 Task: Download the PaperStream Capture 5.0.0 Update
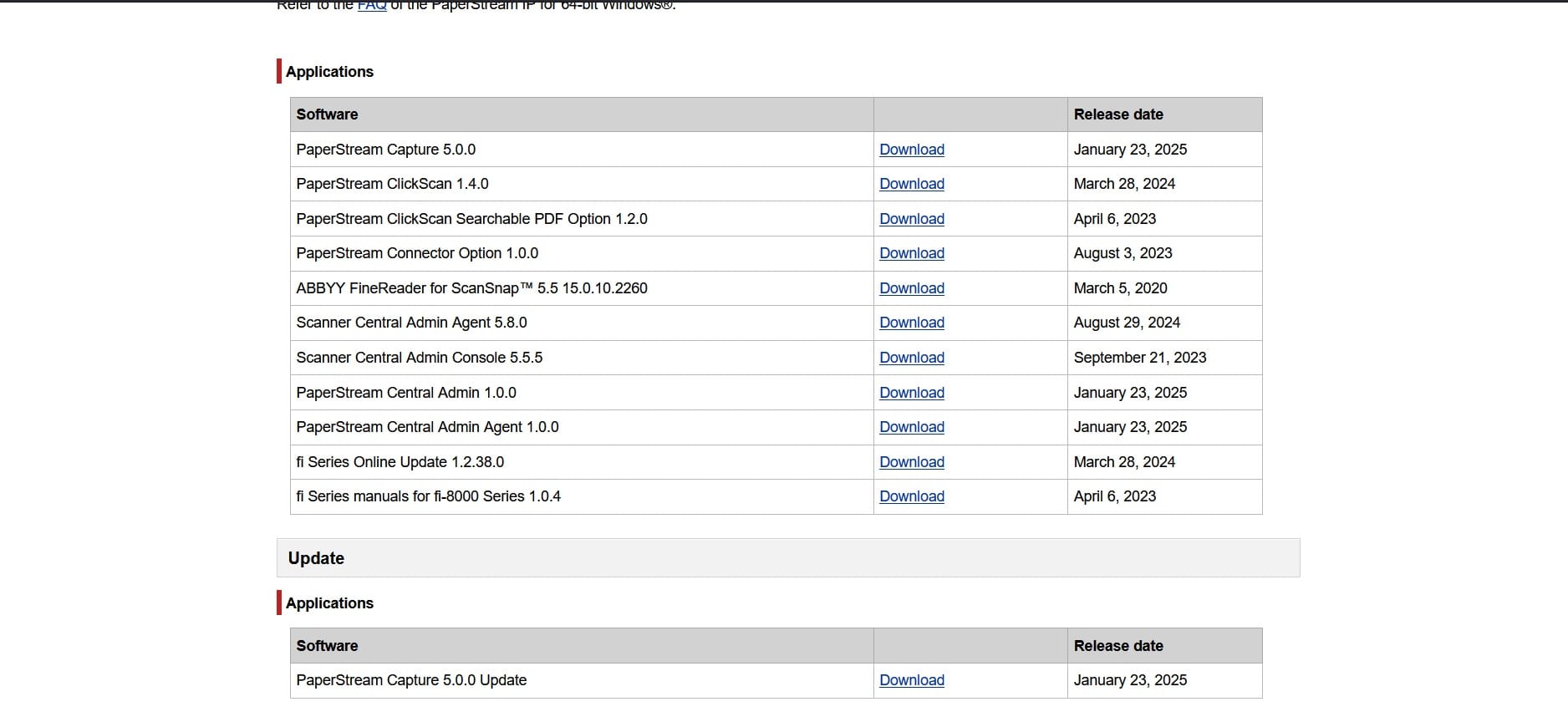pos(911,680)
